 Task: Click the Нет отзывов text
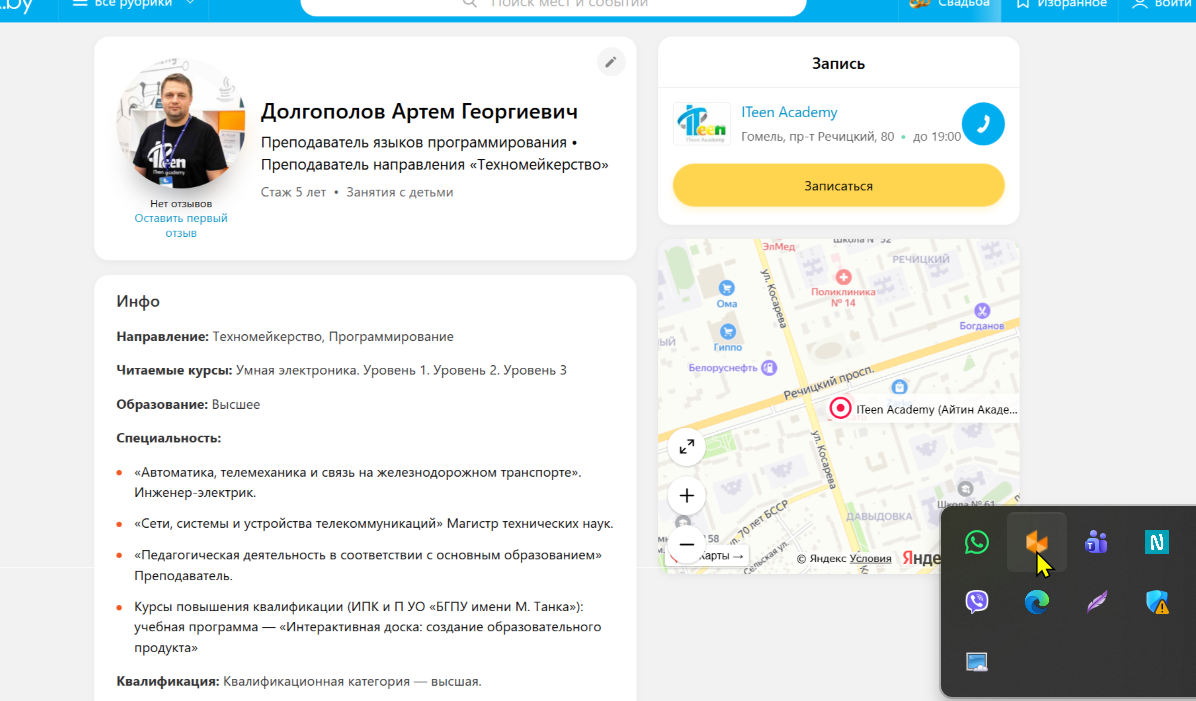(x=181, y=204)
